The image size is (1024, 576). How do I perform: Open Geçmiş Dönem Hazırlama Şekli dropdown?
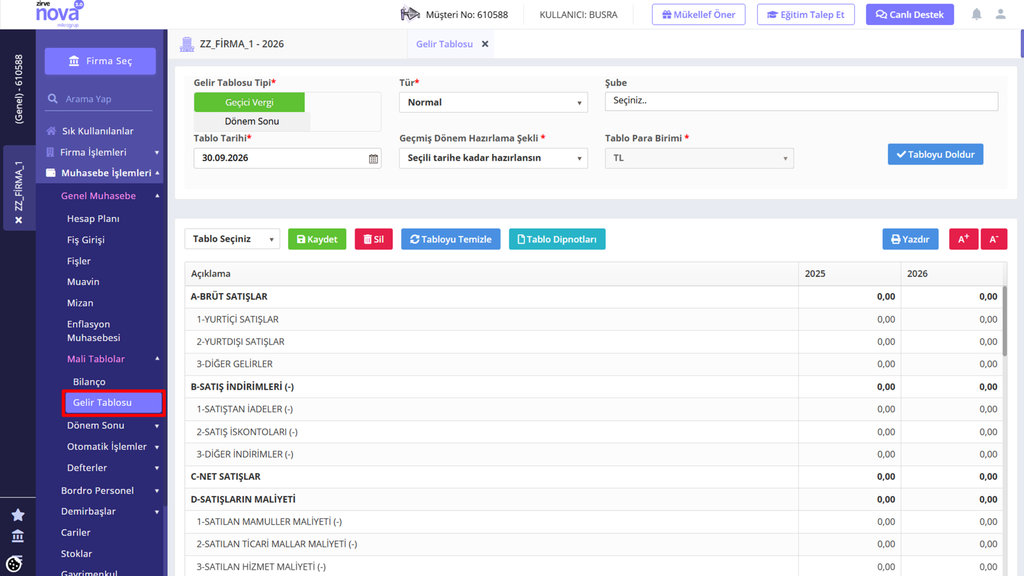coord(493,158)
